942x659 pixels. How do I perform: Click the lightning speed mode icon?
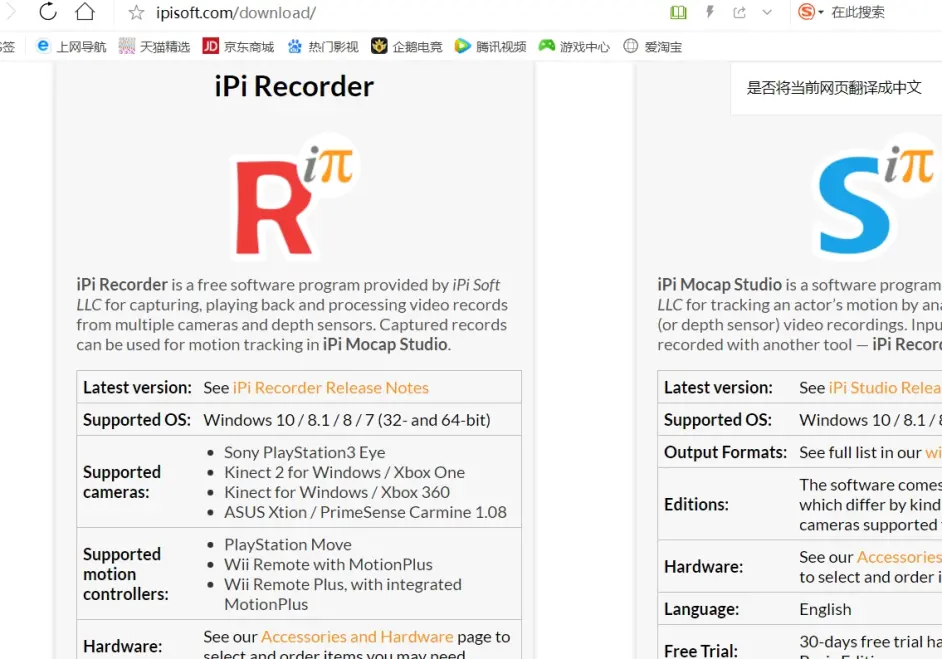point(710,12)
